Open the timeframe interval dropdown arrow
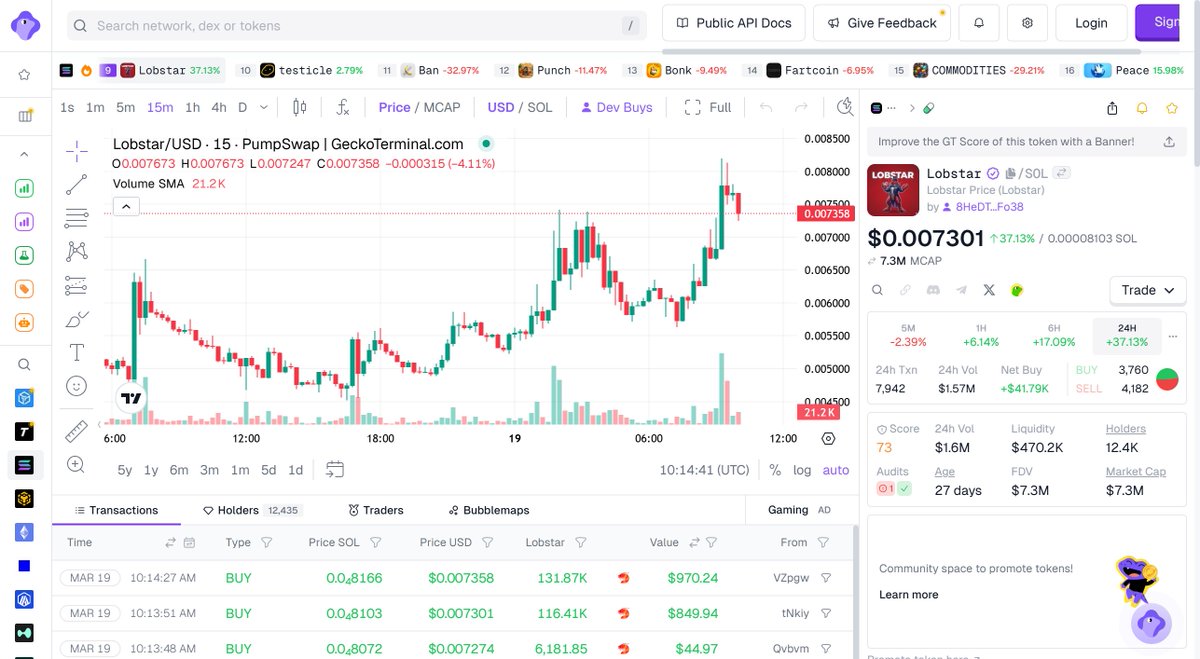 pos(263,107)
